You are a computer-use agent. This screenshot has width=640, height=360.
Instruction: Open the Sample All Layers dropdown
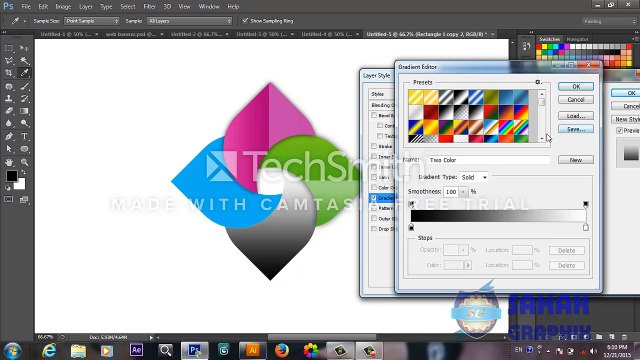pos(189,21)
